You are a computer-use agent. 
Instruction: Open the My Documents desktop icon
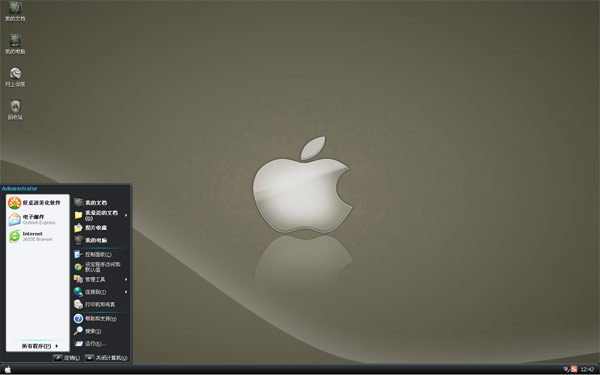point(15,11)
